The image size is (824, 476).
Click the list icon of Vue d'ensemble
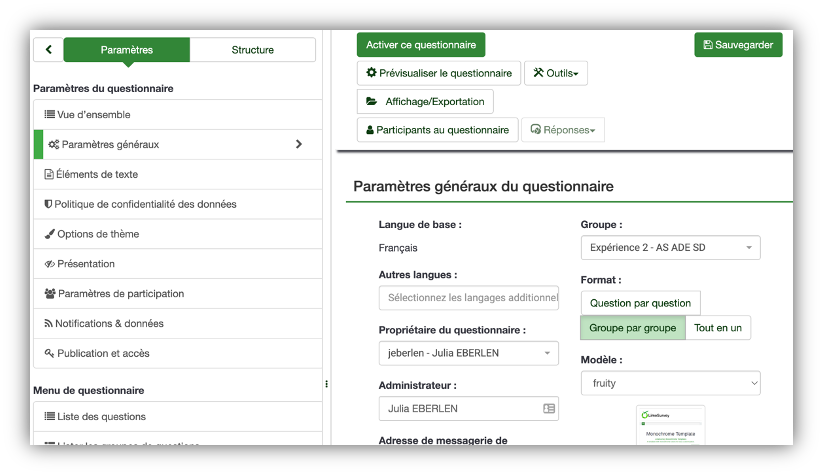point(49,114)
